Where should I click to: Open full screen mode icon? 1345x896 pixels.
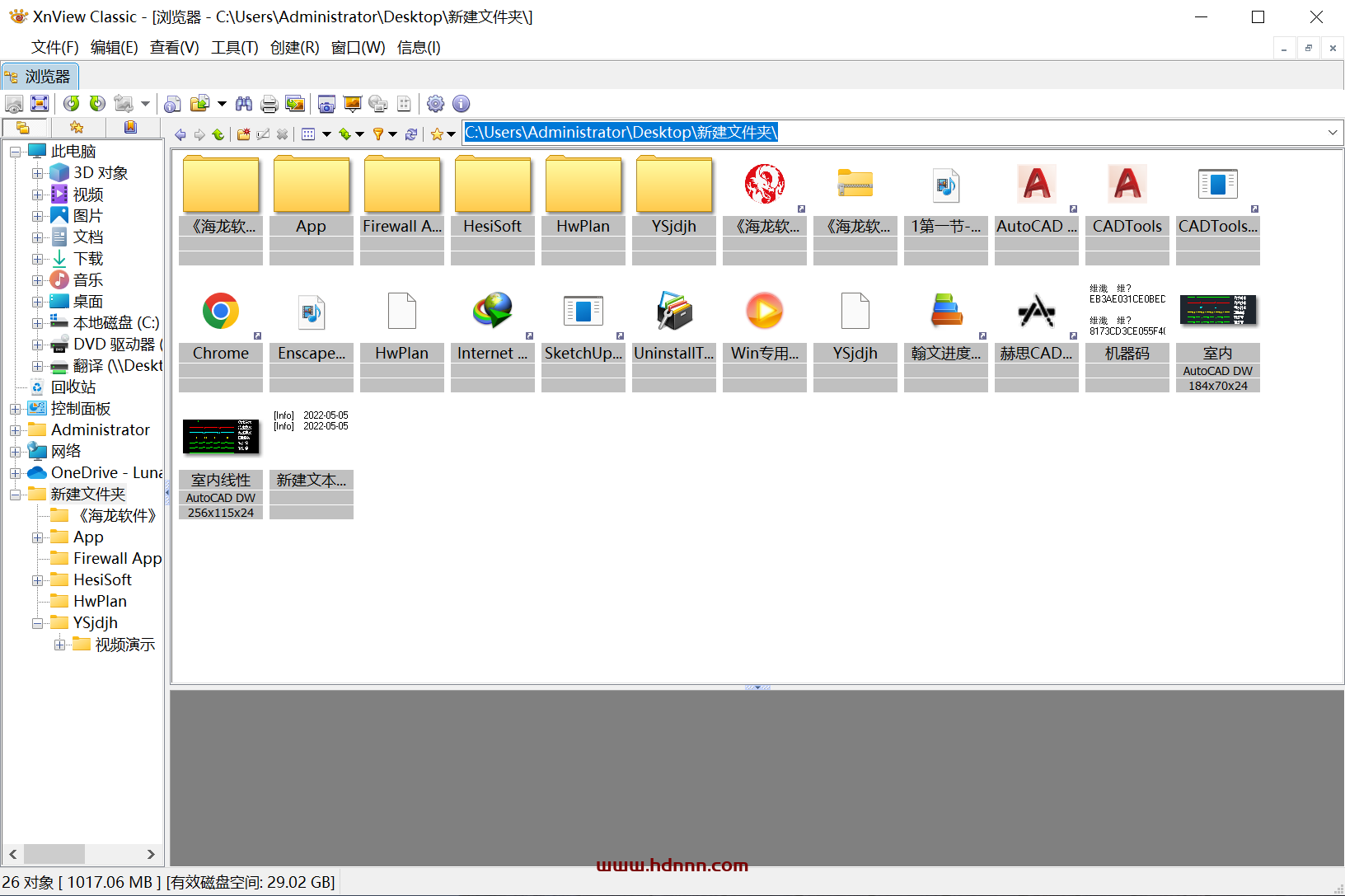40,104
